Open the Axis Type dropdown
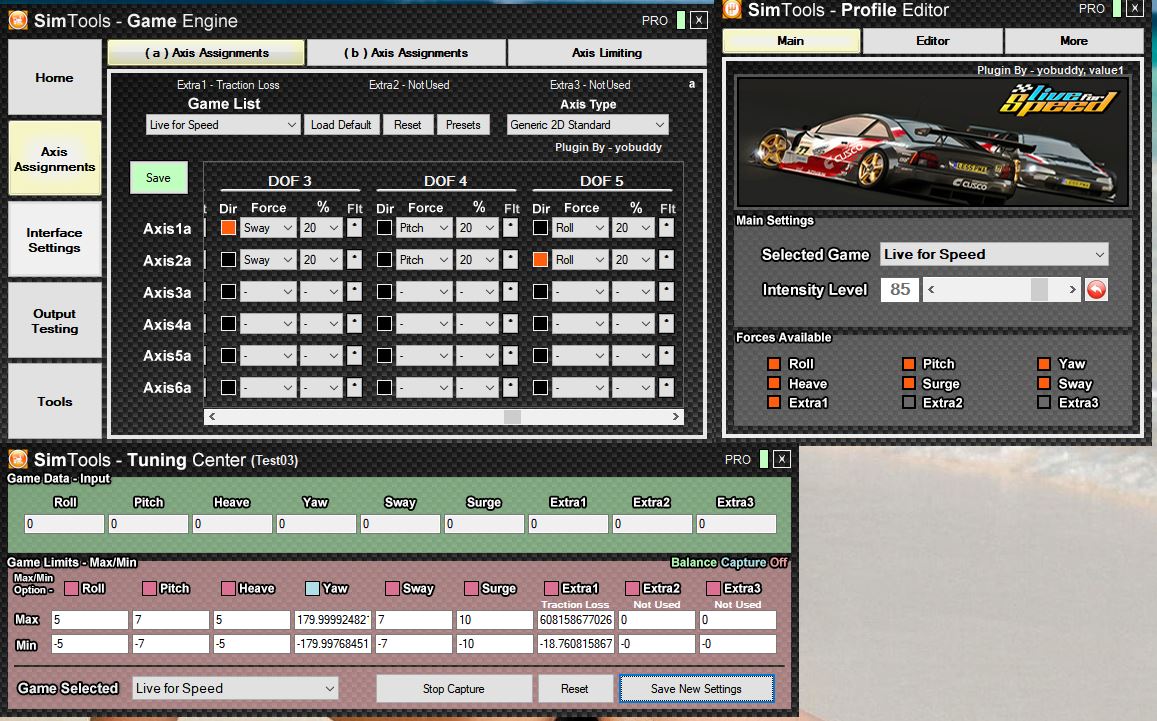 click(x=587, y=125)
